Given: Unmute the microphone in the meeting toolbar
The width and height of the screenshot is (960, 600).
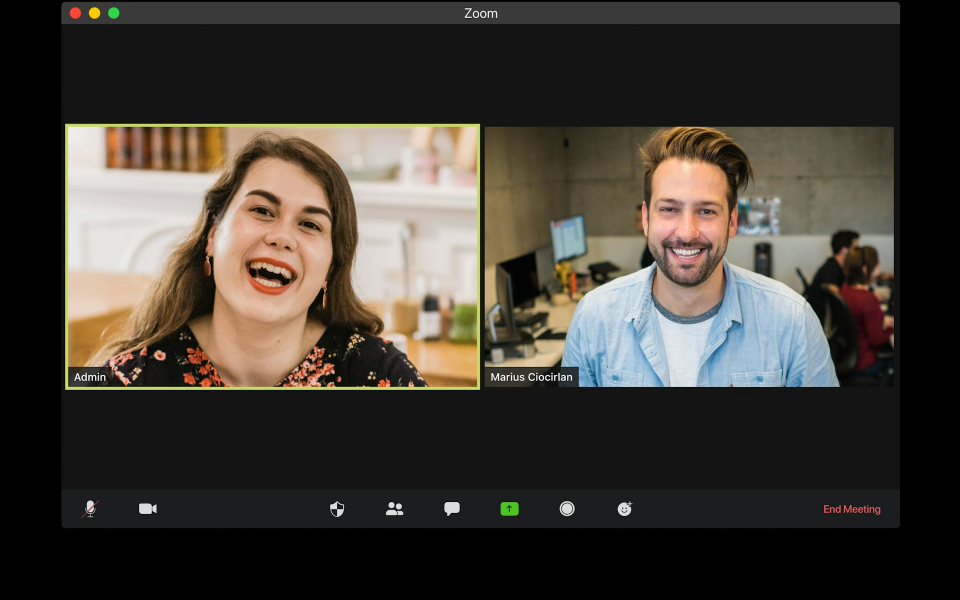Looking at the screenshot, I should (90, 509).
